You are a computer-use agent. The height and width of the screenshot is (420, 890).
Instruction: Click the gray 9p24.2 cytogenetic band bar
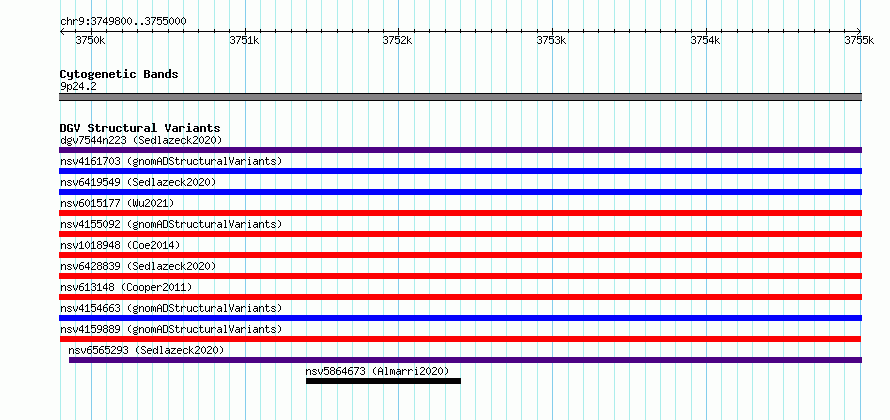(x=460, y=97)
